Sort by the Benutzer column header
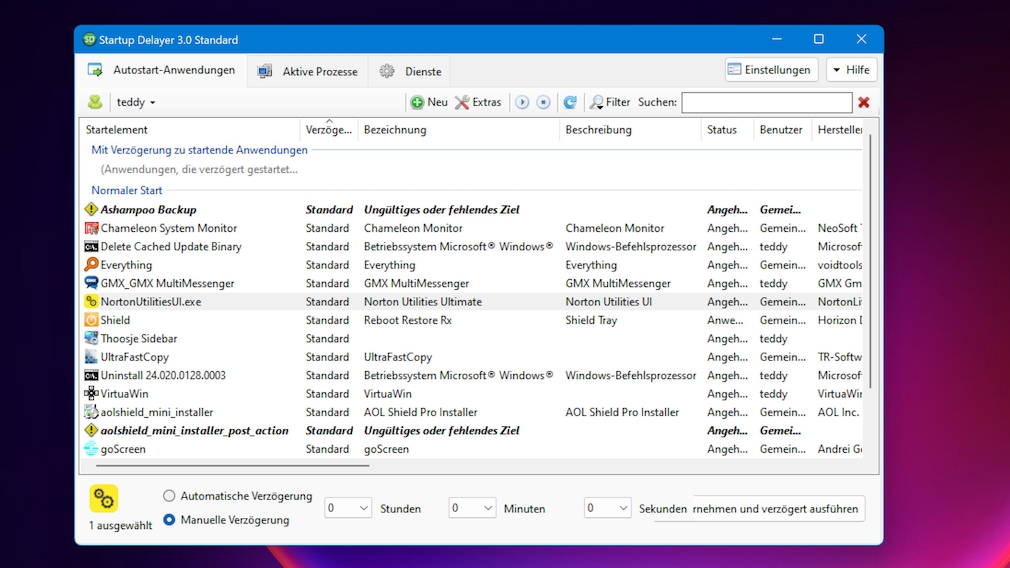 coord(782,129)
